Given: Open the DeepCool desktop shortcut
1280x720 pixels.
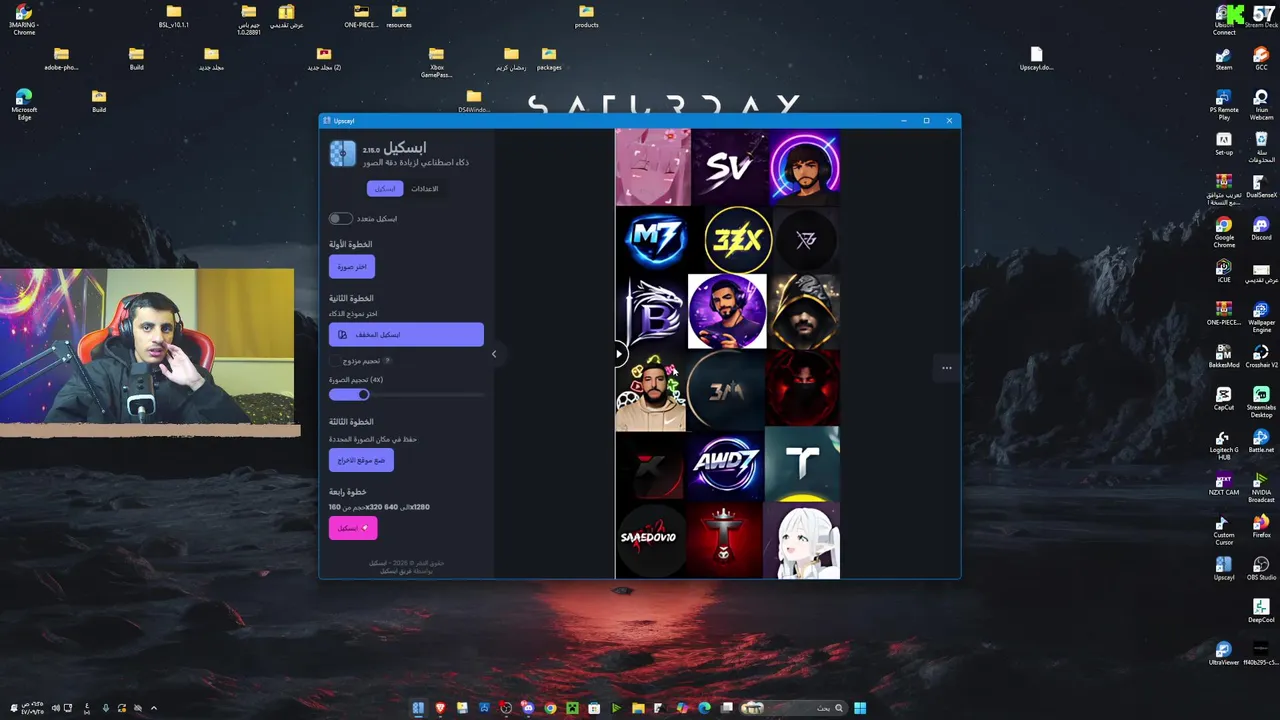Looking at the screenshot, I should point(1261,611).
